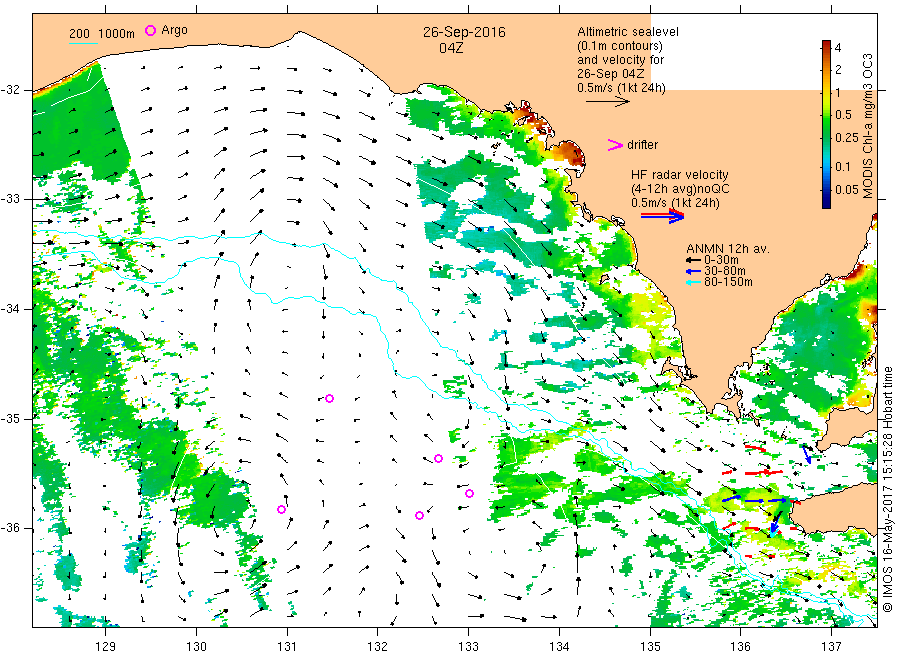Click the magenta Argo circle in the legend
900x660 pixels.
(150, 30)
